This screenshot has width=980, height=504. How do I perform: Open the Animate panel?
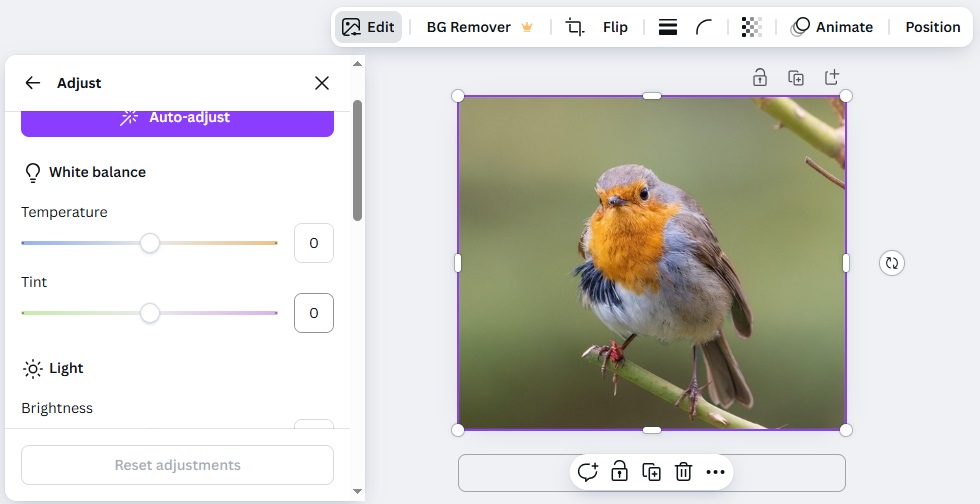click(x=832, y=27)
